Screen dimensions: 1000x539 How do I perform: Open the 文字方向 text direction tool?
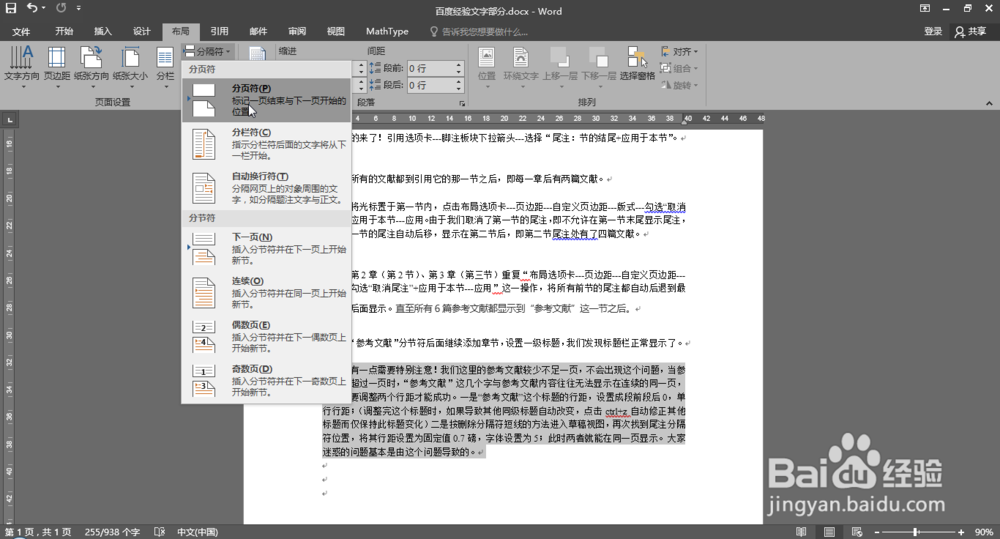[x=22, y=66]
